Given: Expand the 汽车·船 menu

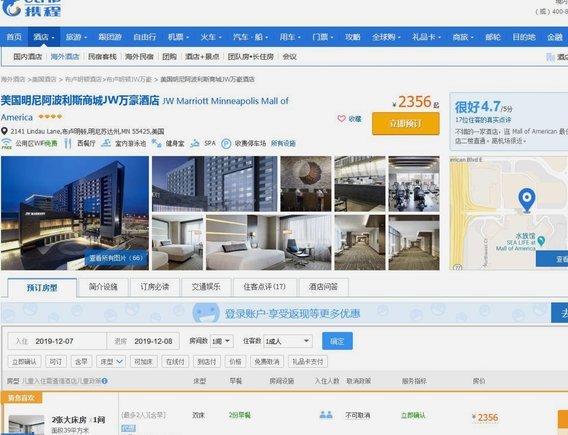Looking at the screenshot, I should pyautogui.click(x=250, y=37).
